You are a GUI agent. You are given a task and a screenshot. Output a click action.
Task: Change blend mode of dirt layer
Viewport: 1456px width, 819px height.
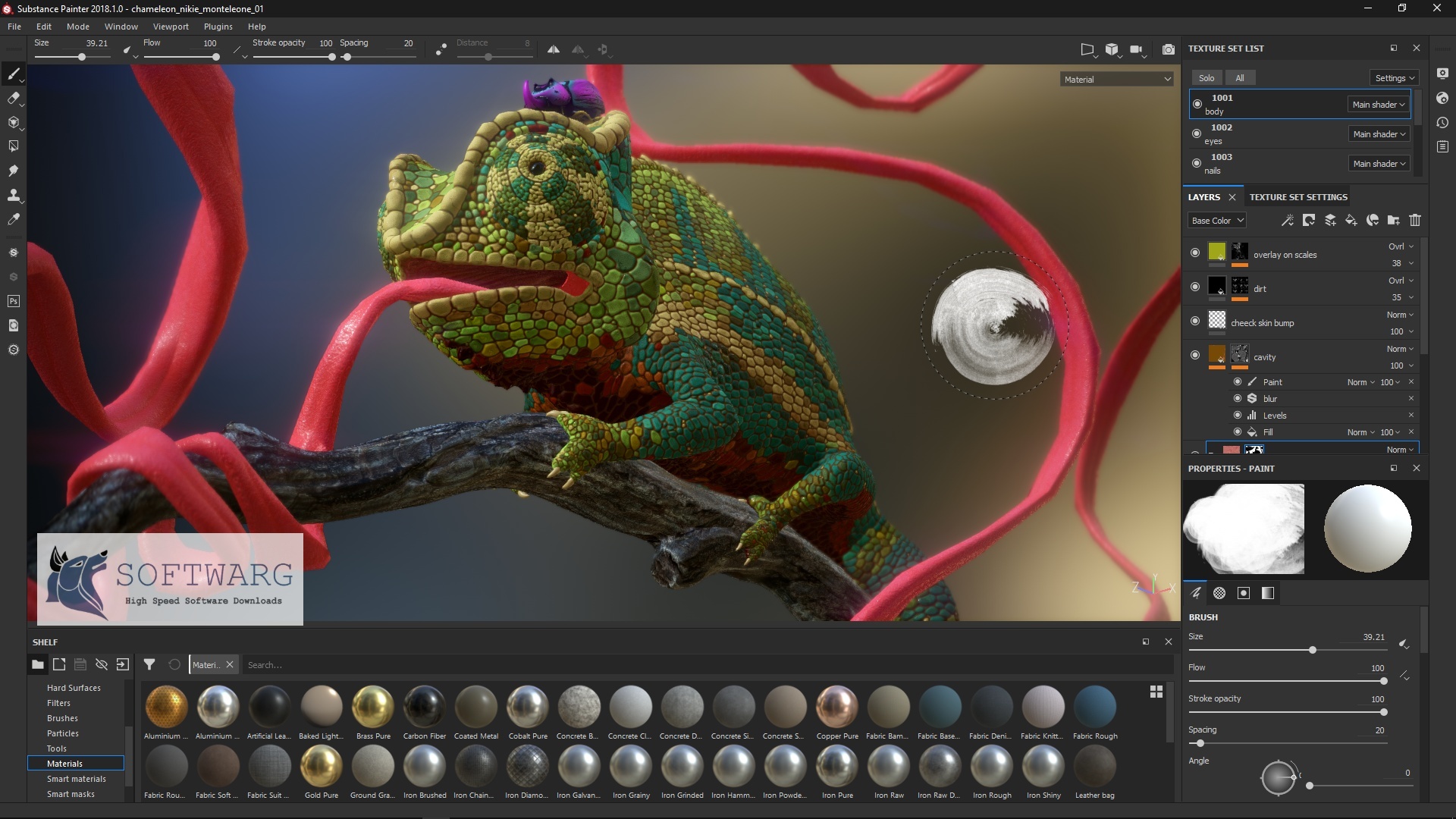tap(1401, 281)
